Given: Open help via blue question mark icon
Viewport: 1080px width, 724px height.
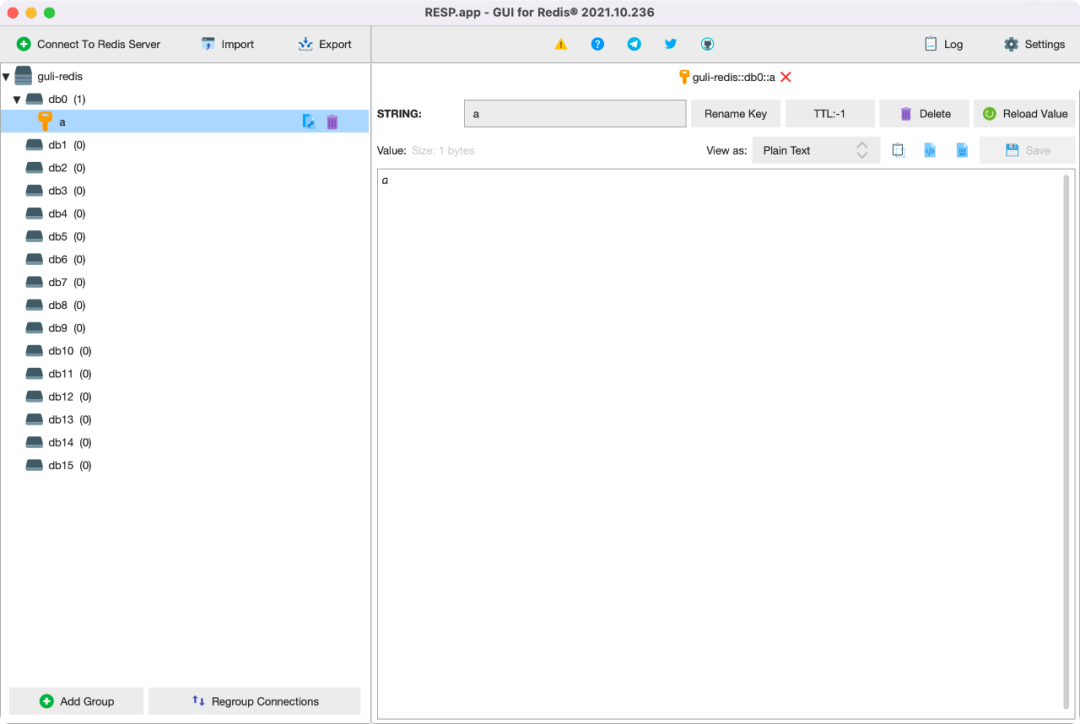Looking at the screenshot, I should tap(597, 44).
